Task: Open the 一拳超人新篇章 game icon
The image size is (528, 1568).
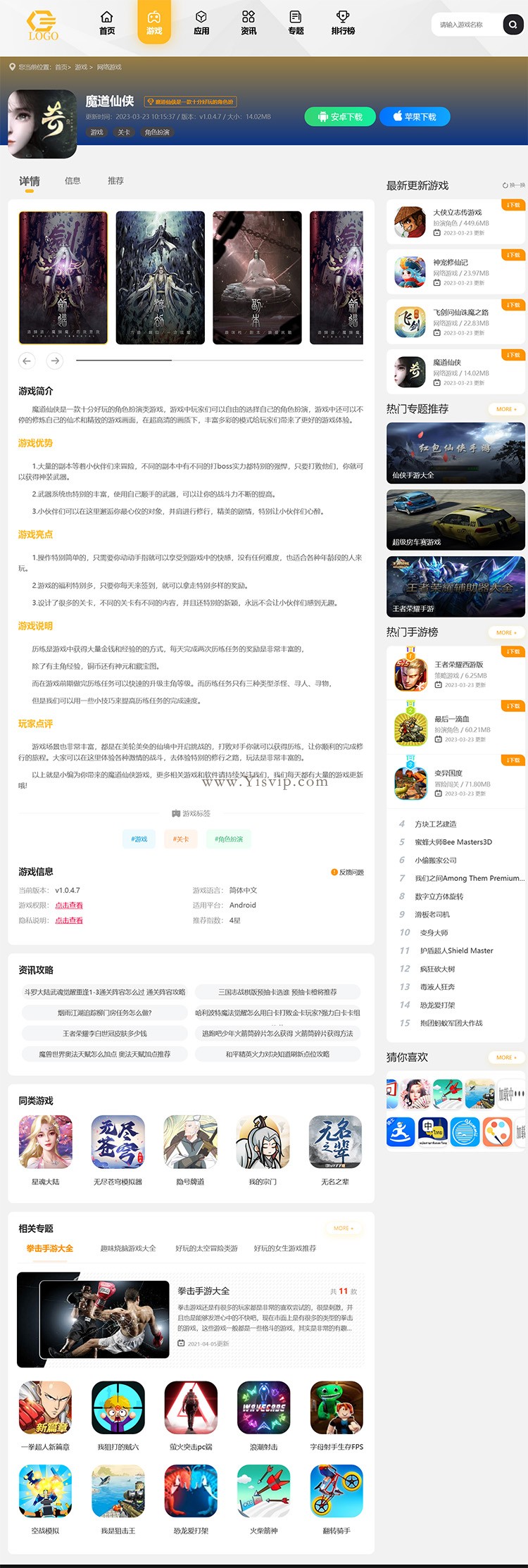Action: (46, 1407)
